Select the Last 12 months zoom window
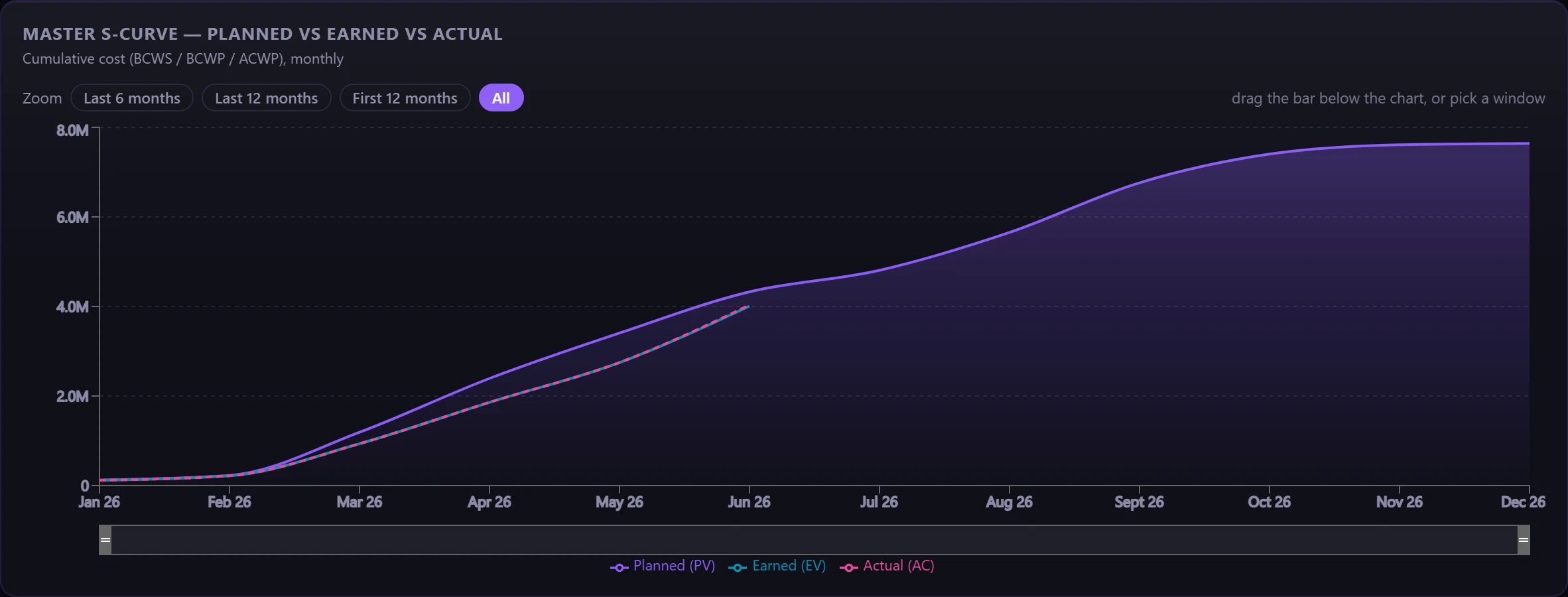The width and height of the screenshot is (1568, 597). click(x=266, y=98)
